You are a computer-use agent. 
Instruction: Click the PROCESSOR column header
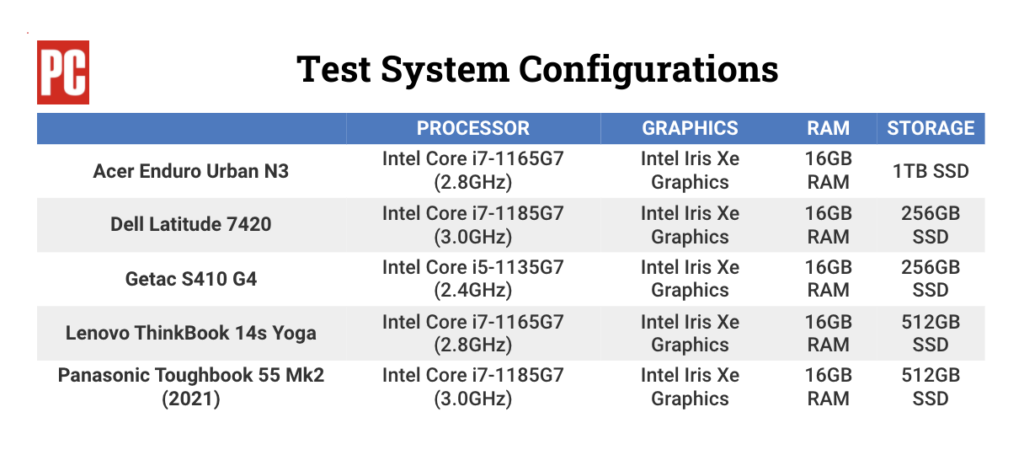click(473, 128)
